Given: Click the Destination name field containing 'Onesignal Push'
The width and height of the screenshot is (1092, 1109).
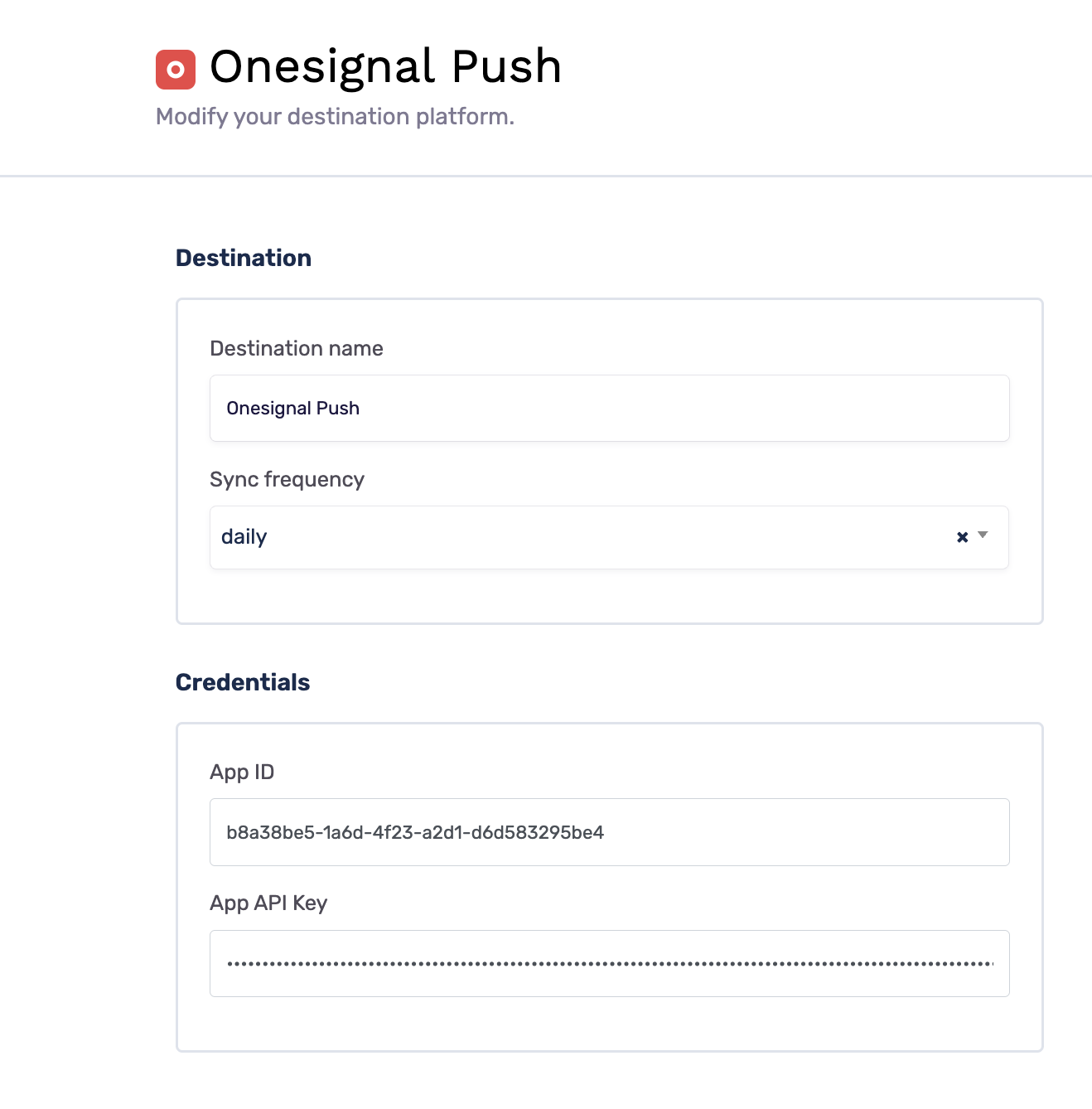Looking at the screenshot, I should [610, 408].
